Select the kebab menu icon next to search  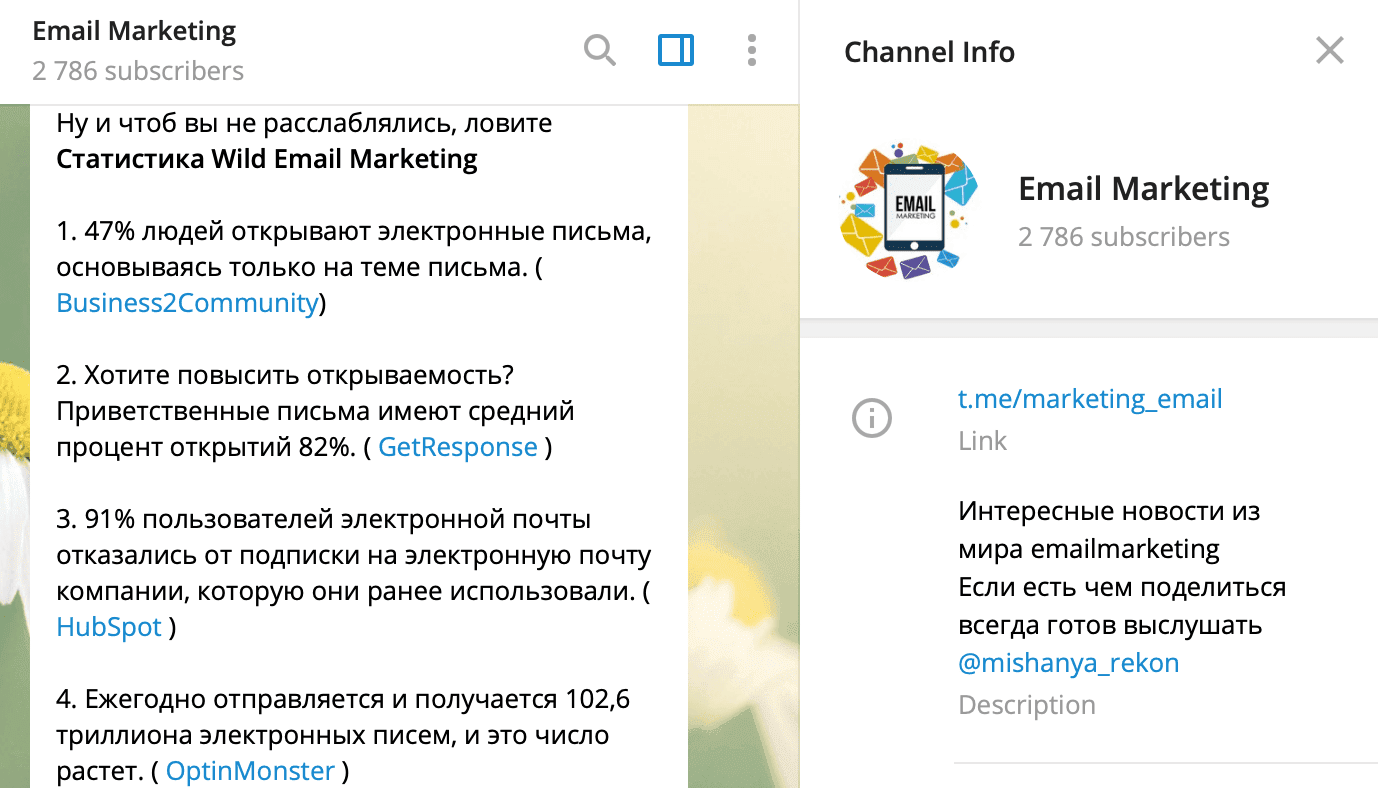pos(751,49)
